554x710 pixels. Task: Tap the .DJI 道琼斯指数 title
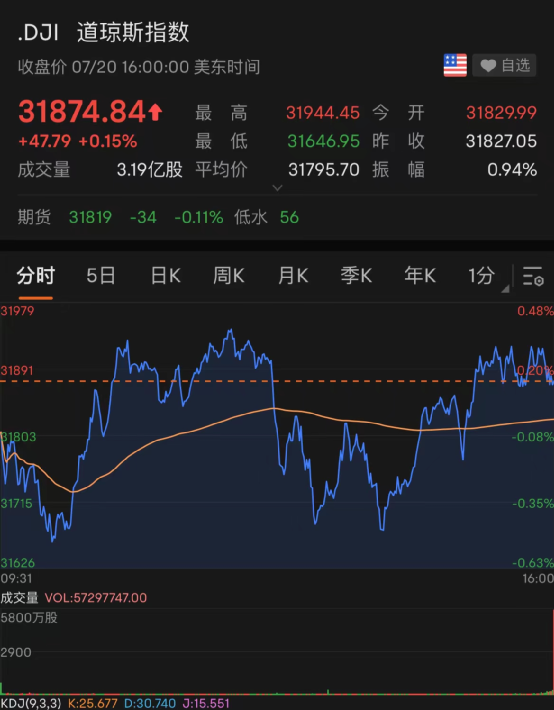(x=103, y=33)
